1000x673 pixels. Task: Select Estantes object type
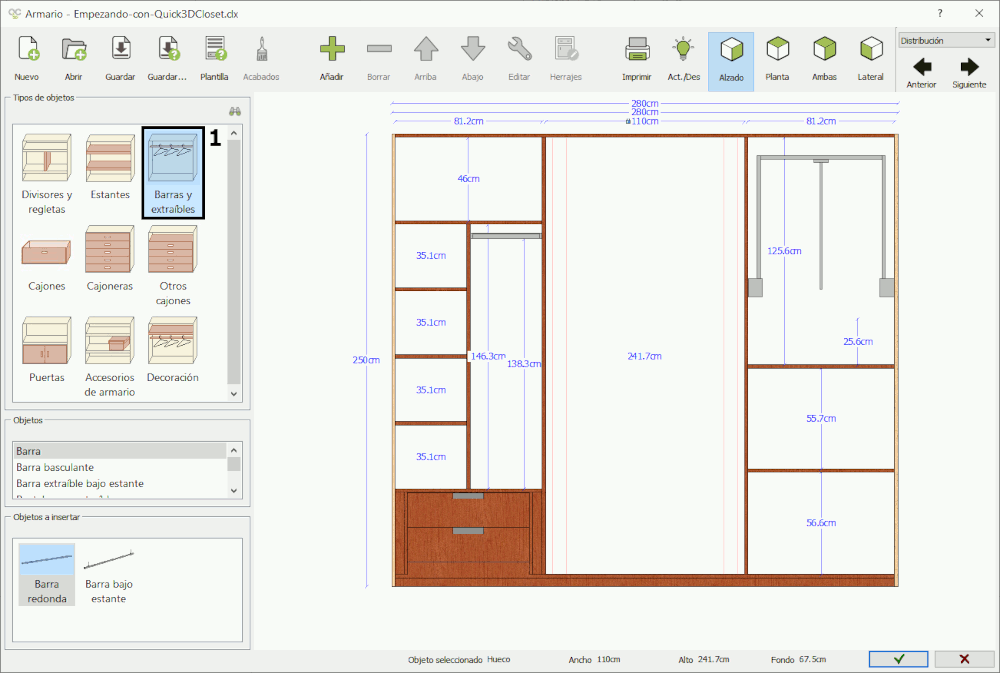point(110,167)
